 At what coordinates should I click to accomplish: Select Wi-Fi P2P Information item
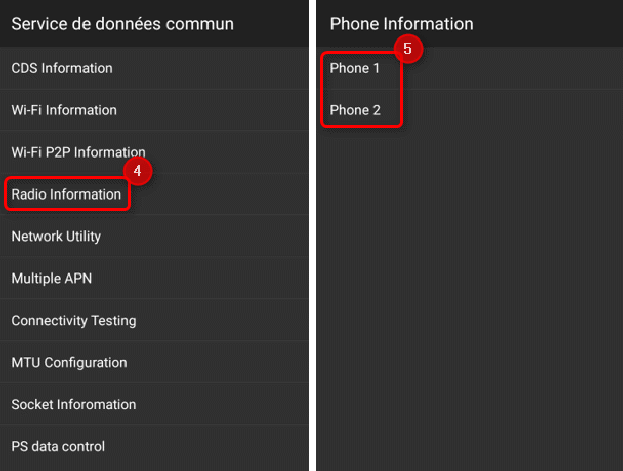click(154, 152)
